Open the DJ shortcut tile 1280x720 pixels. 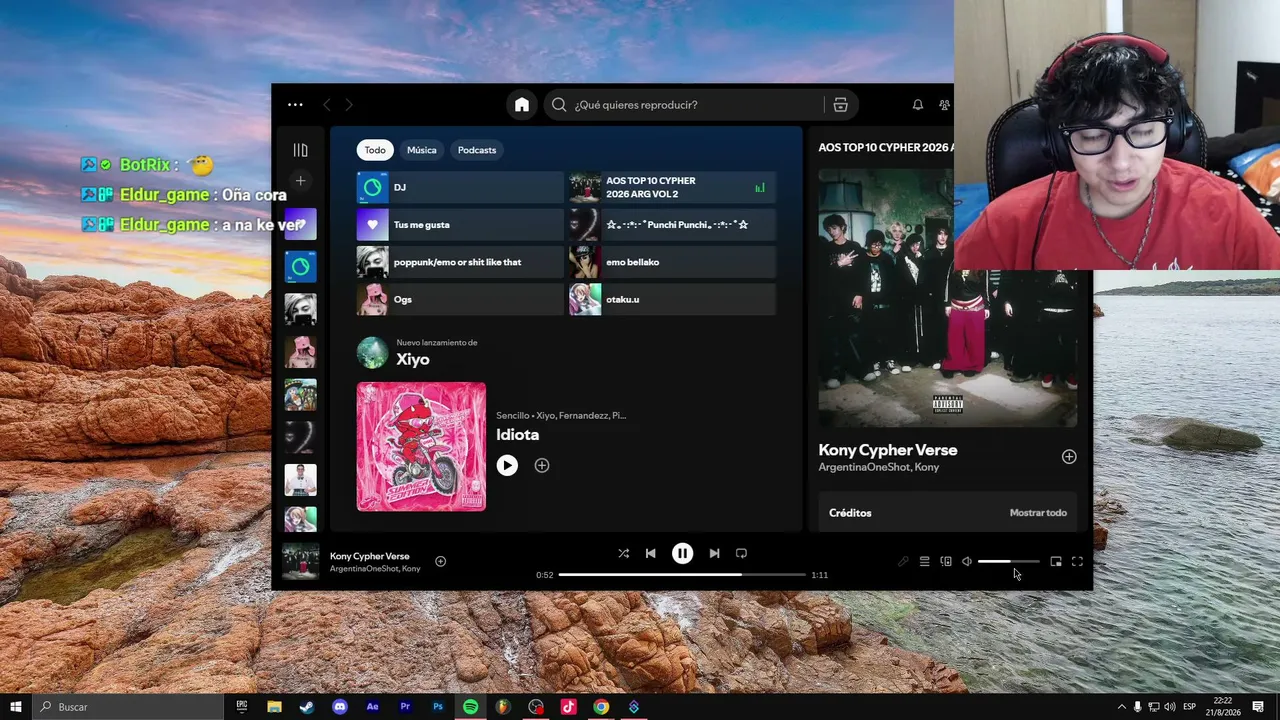coord(460,187)
